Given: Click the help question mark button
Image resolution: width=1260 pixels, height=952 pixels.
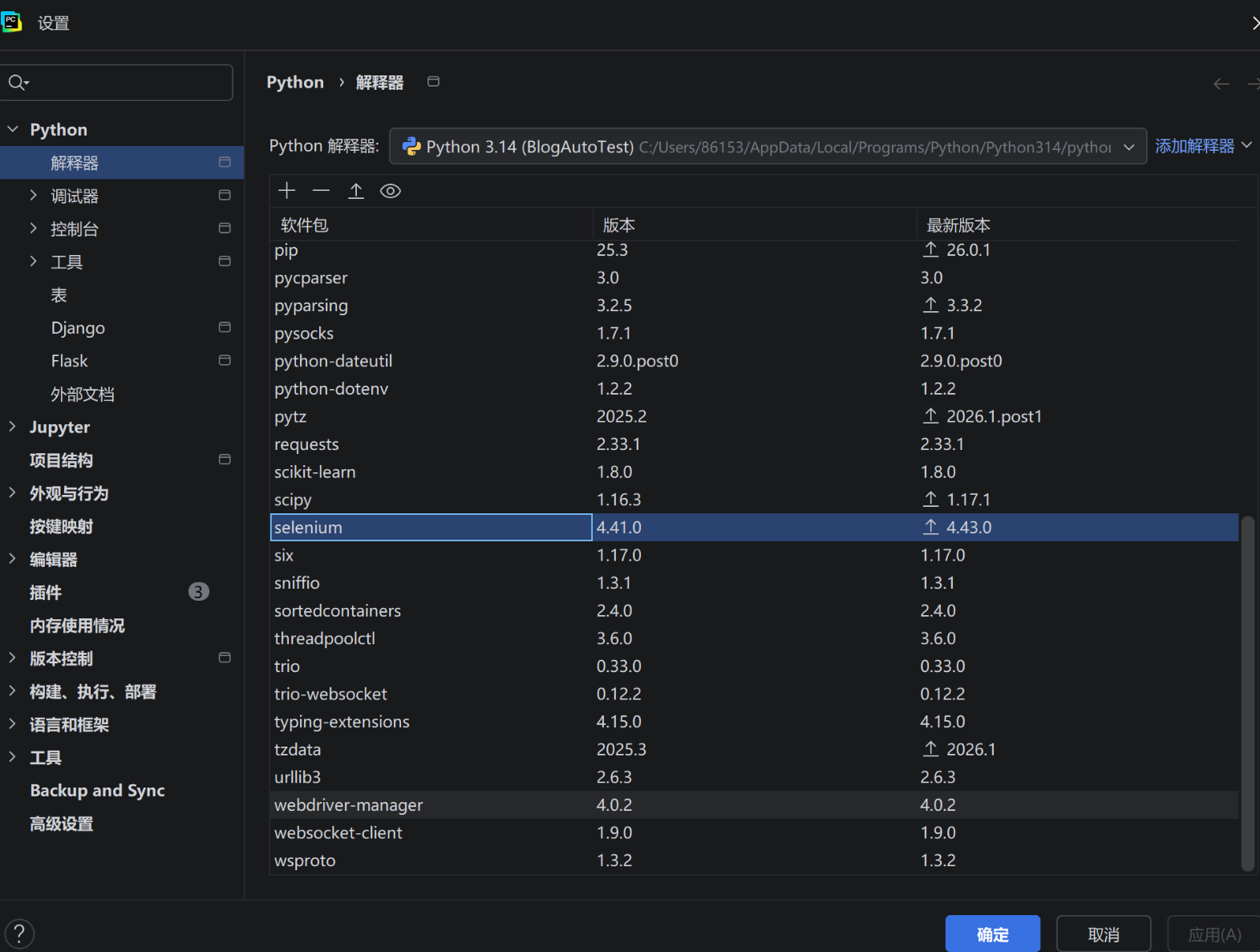Looking at the screenshot, I should tap(19, 934).
